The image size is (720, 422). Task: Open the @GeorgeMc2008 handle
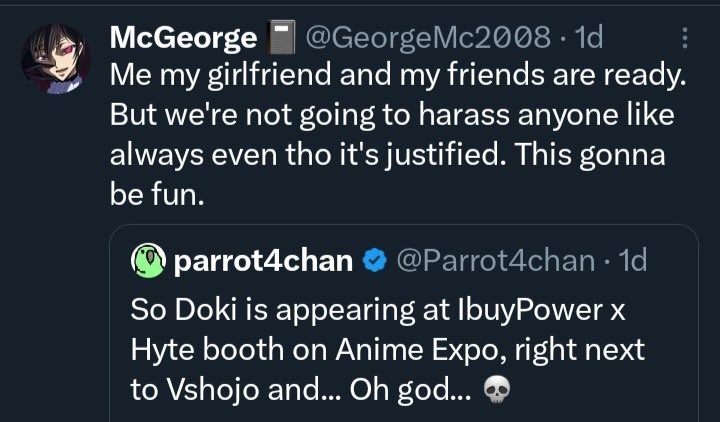pos(428,37)
